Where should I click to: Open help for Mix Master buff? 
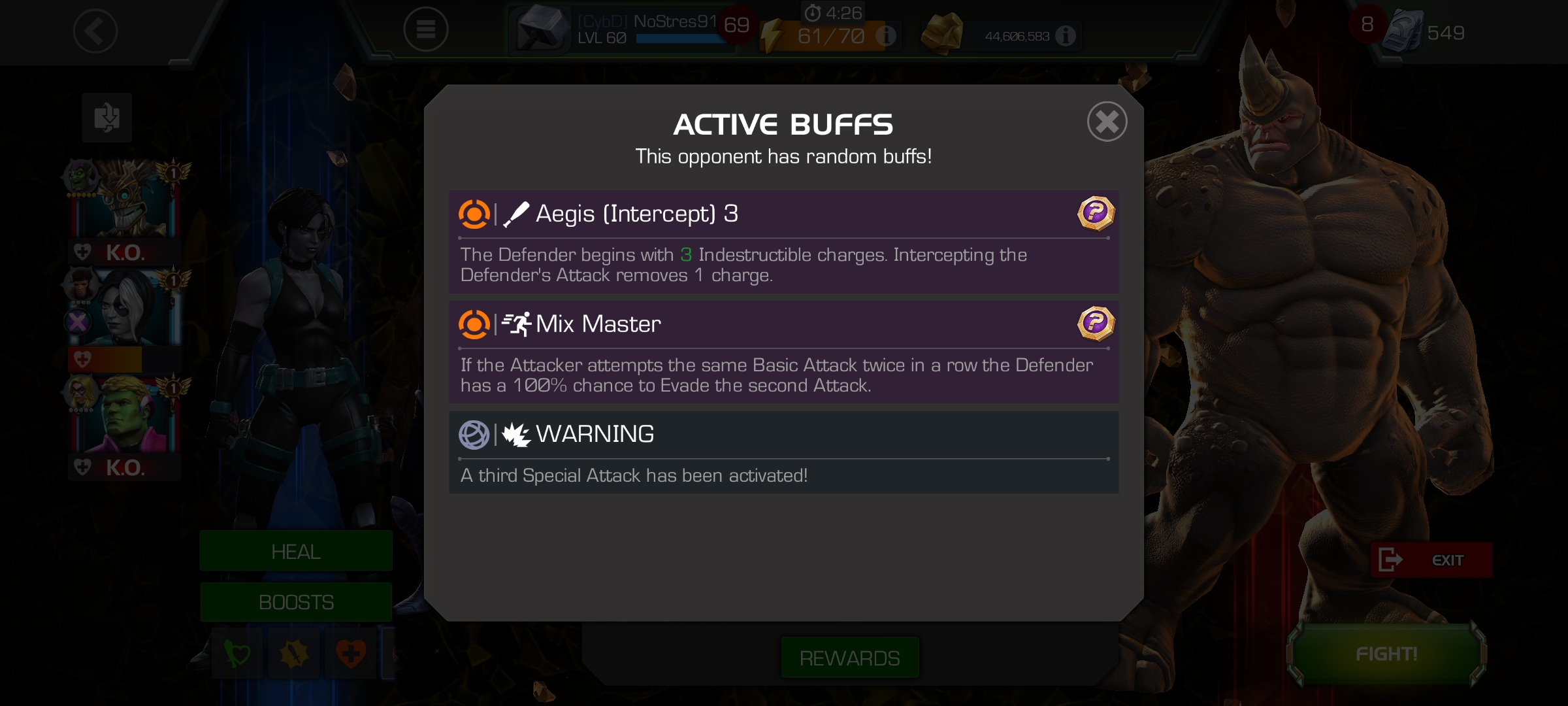point(1096,324)
